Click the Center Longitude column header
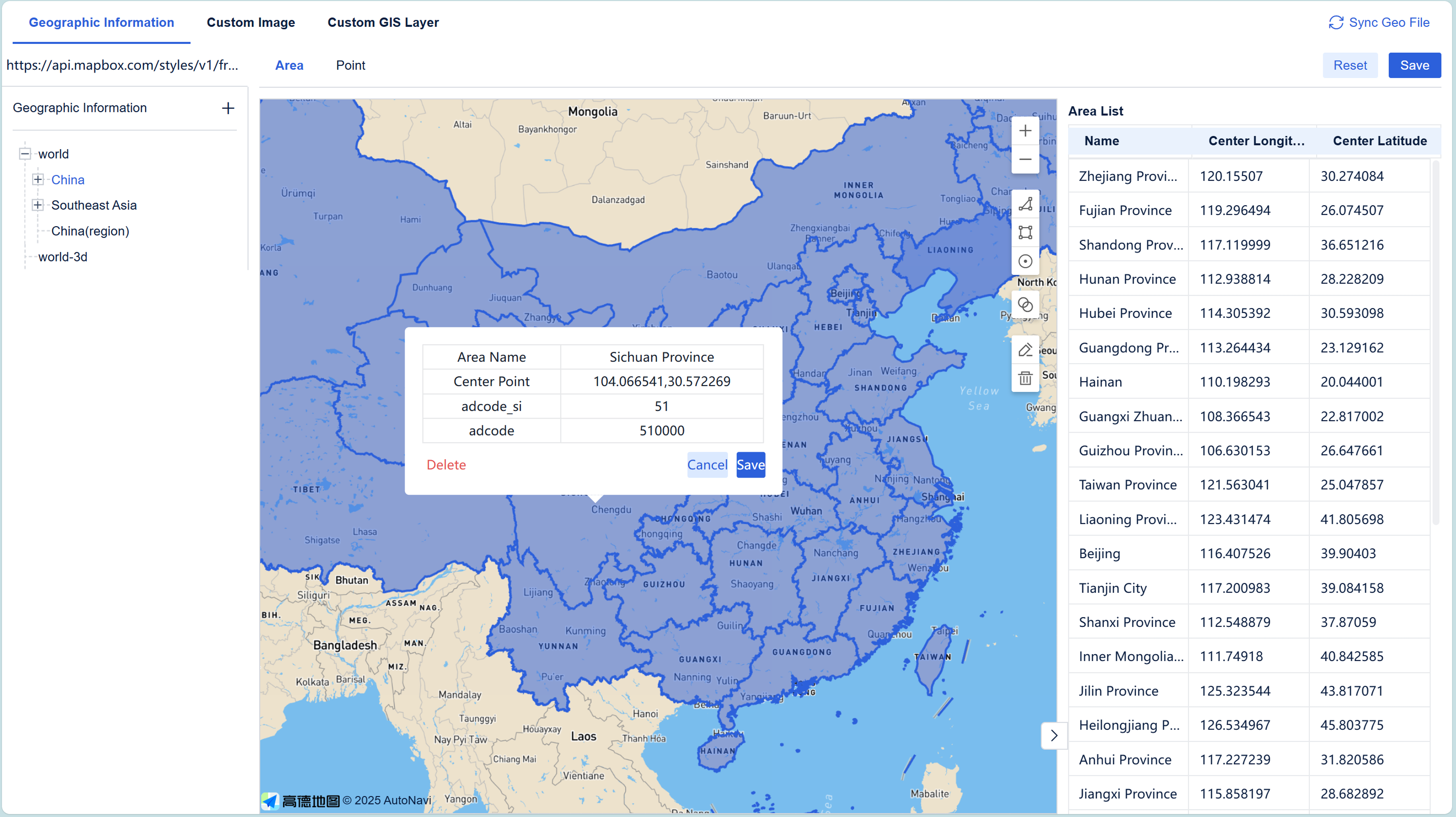 click(x=1255, y=141)
